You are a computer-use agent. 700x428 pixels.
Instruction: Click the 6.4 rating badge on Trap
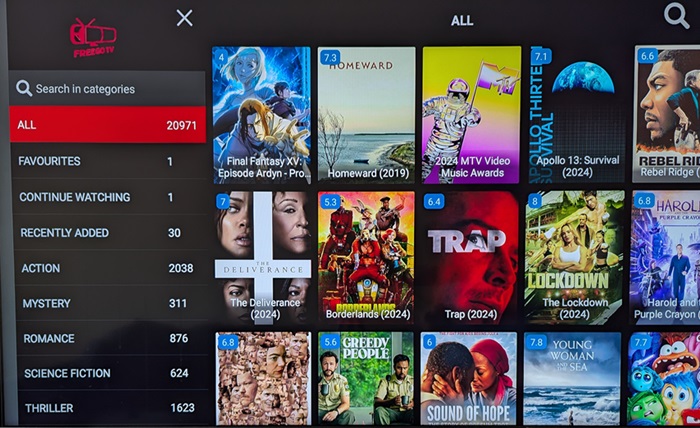434,202
